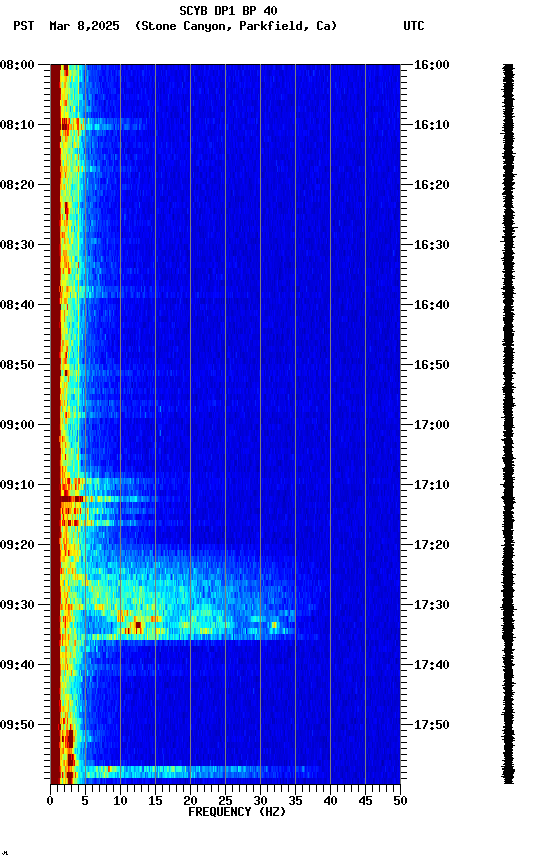This screenshot has width=552, height=864.
Task: Click the seismogram waveform trace beside the spectrogram
Action: tap(508, 424)
